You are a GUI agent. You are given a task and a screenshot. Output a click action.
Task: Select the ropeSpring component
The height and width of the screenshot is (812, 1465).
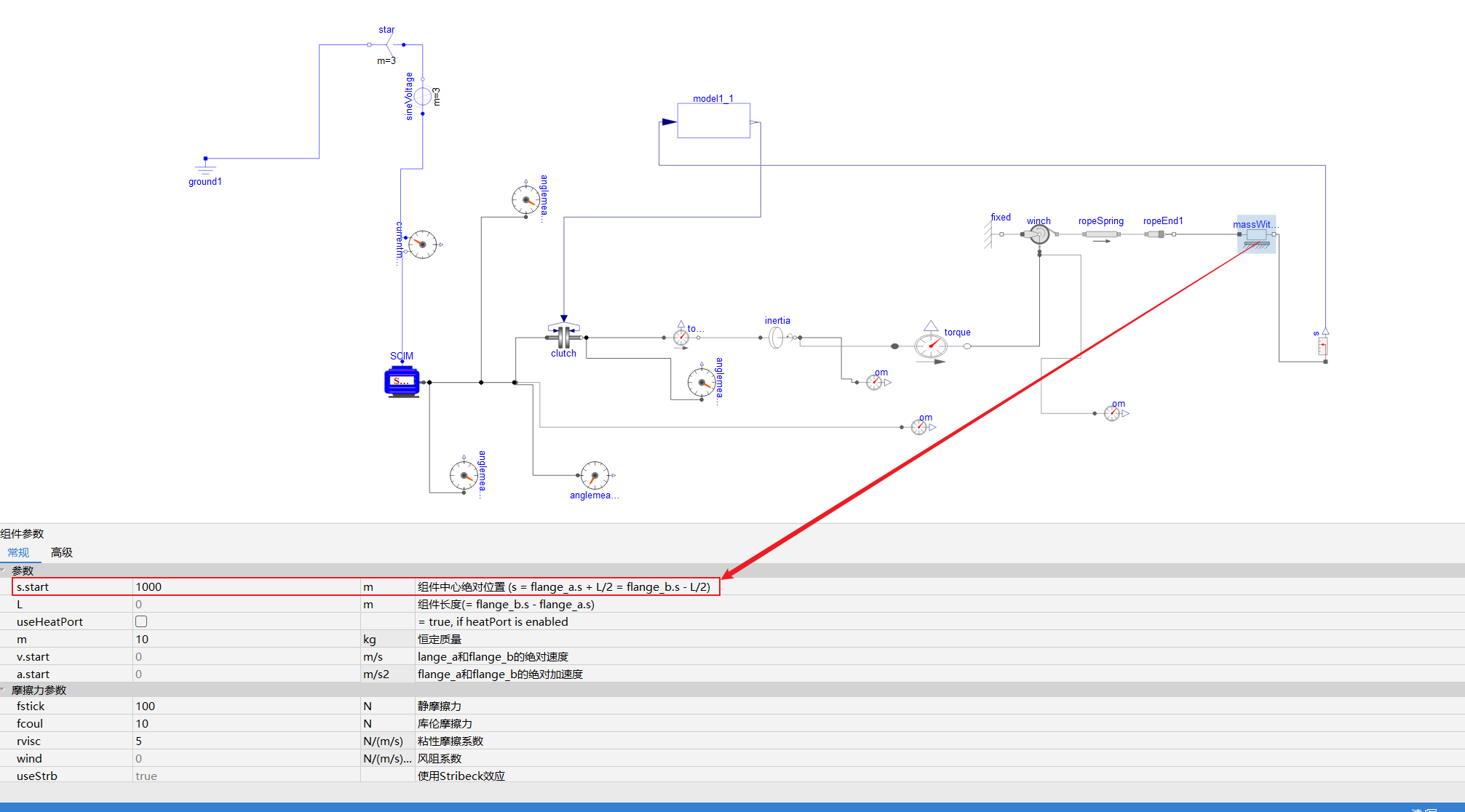tap(1100, 234)
